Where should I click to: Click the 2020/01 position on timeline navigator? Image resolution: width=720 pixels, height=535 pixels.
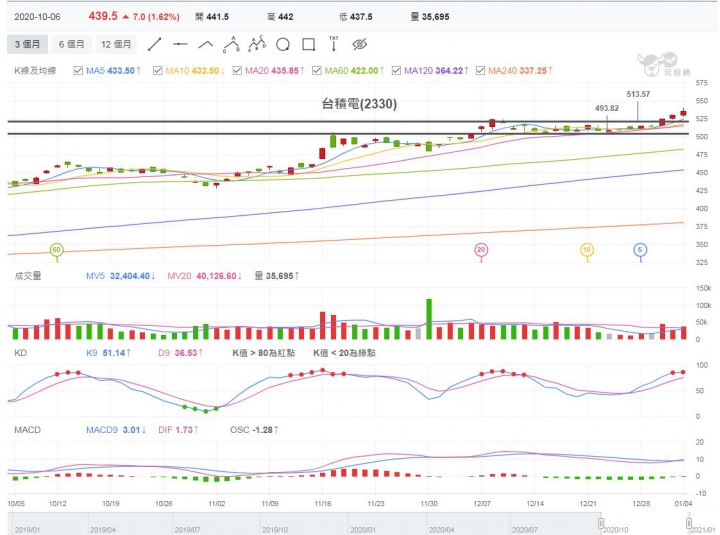[x=363, y=530]
